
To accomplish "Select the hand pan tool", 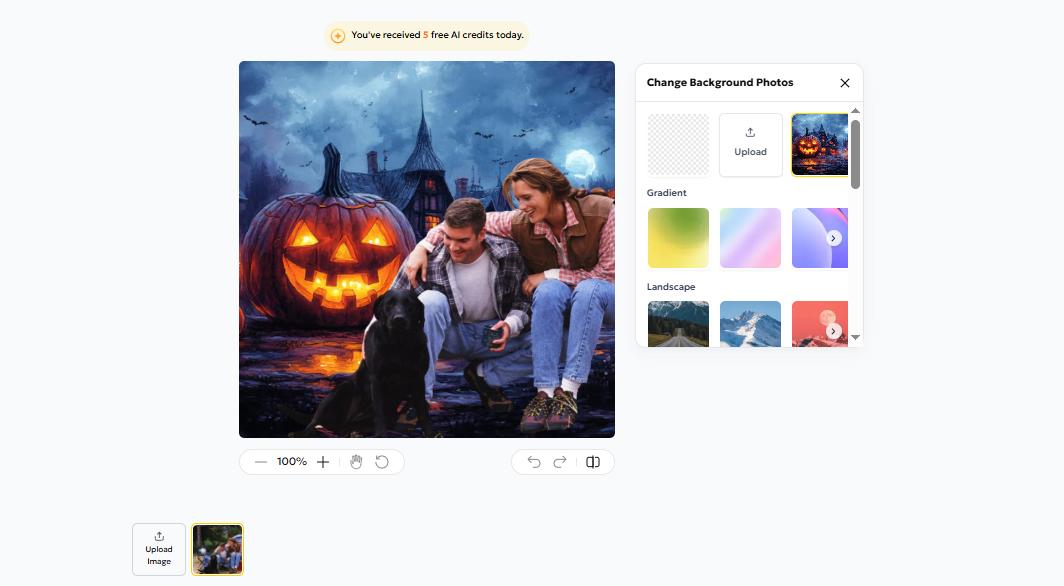I will click(x=356, y=461).
